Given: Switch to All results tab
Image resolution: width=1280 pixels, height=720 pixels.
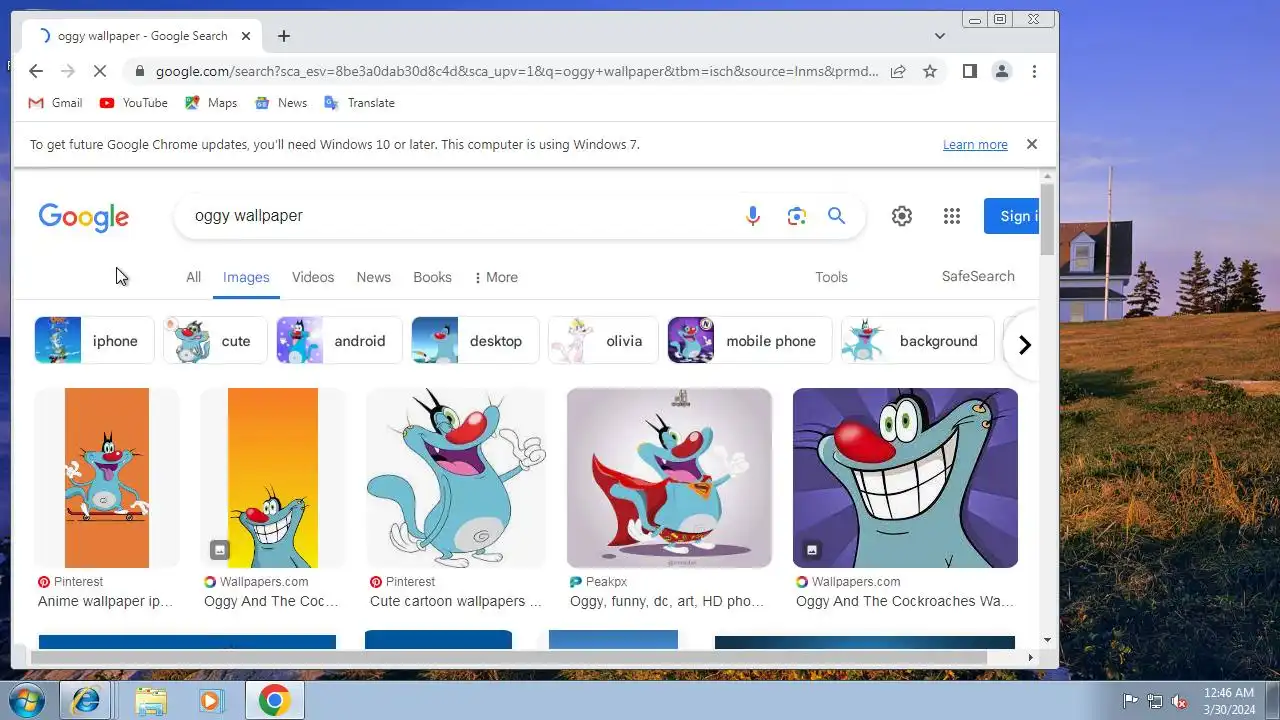Looking at the screenshot, I should [x=193, y=277].
